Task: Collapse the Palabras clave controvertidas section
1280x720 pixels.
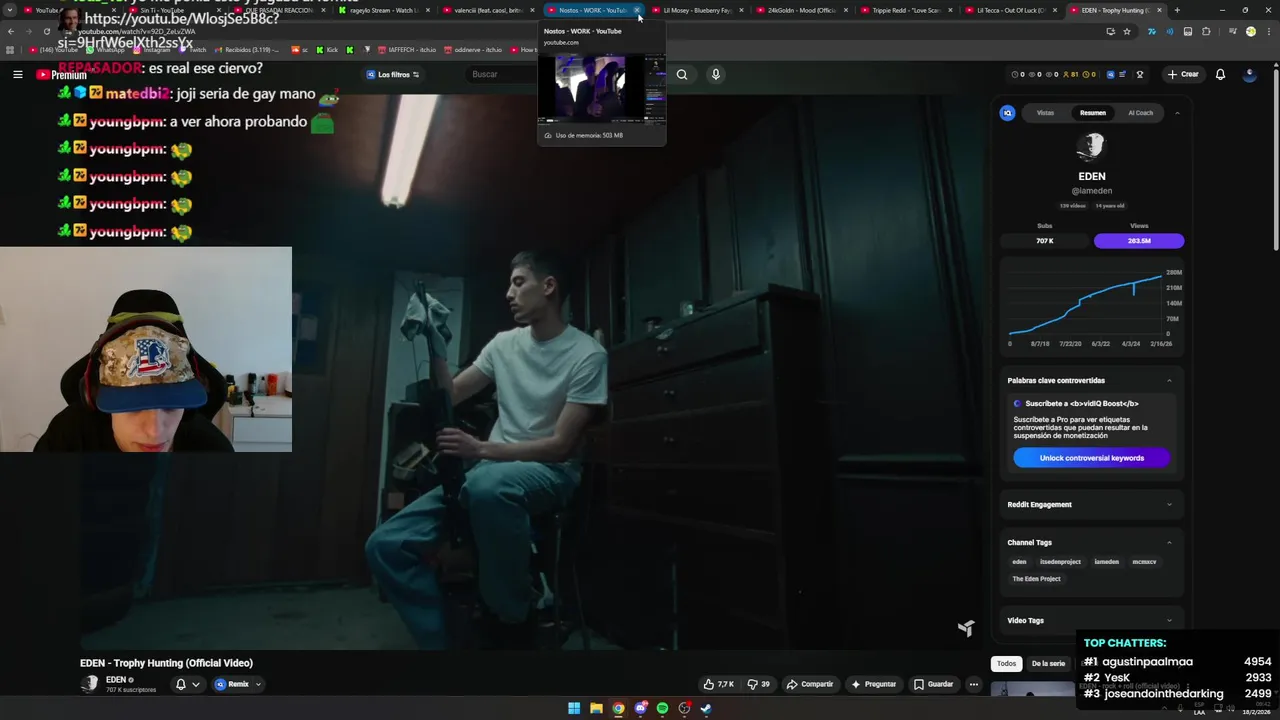Action: pos(1170,381)
